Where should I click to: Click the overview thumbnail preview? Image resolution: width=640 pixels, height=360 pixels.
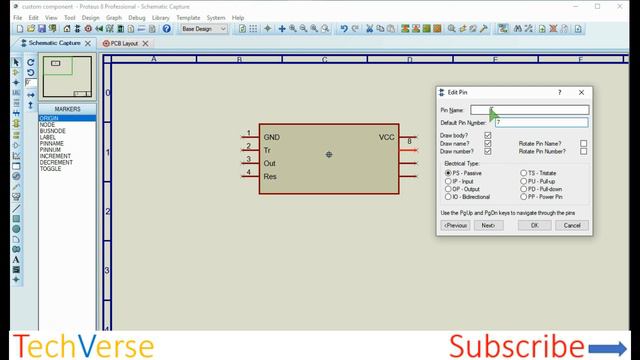tap(67, 77)
